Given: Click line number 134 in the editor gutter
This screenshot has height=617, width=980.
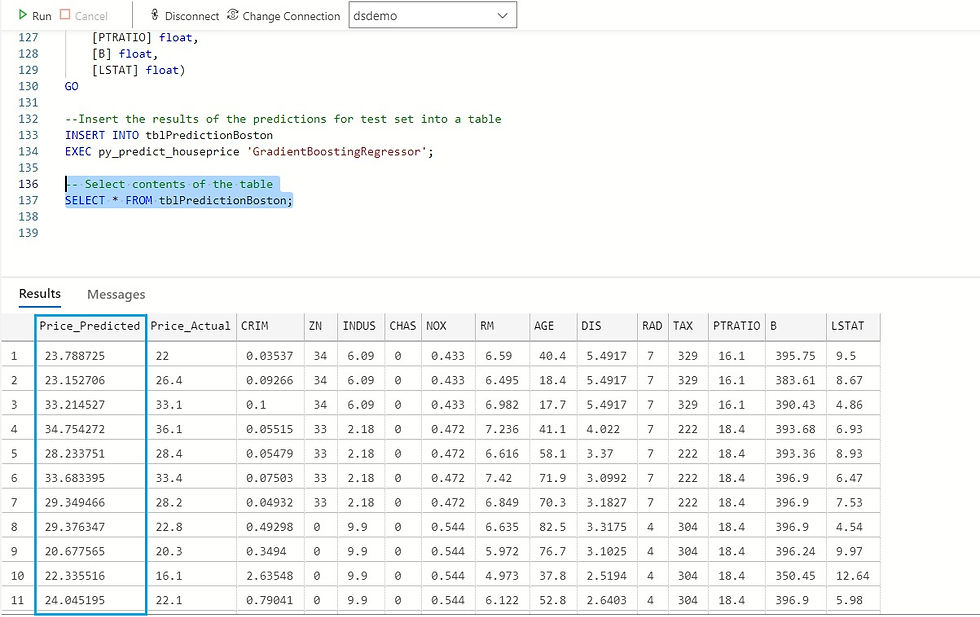Looking at the screenshot, I should 28,151.
